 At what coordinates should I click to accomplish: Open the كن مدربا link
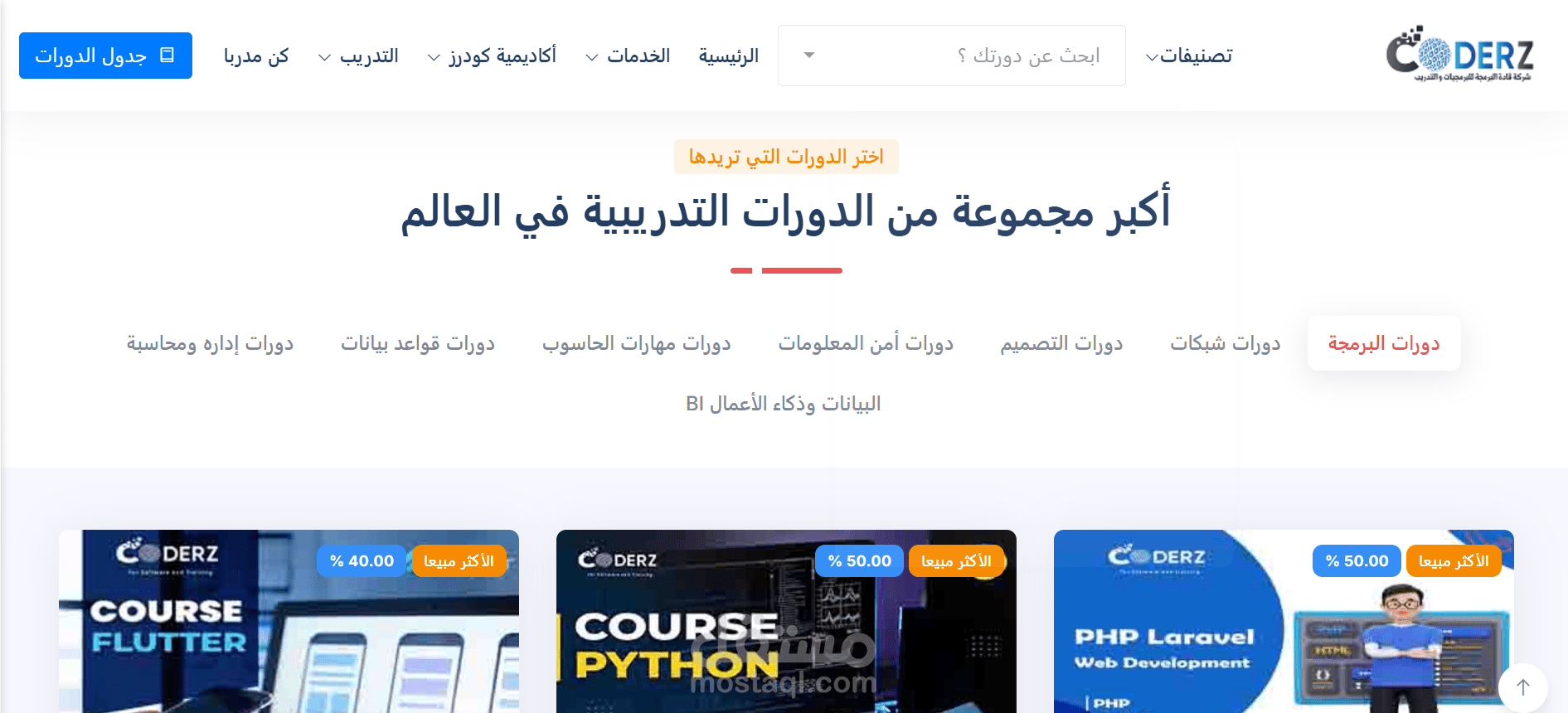pyautogui.click(x=256, y=56)
